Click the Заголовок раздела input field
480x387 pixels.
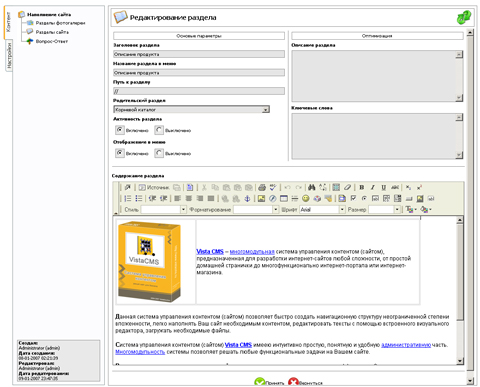point(199,54)
